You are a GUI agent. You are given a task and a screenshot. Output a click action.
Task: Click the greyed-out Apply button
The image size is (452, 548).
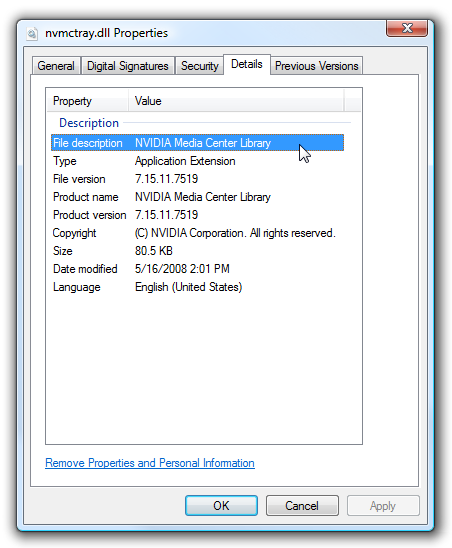click(383, 505)
